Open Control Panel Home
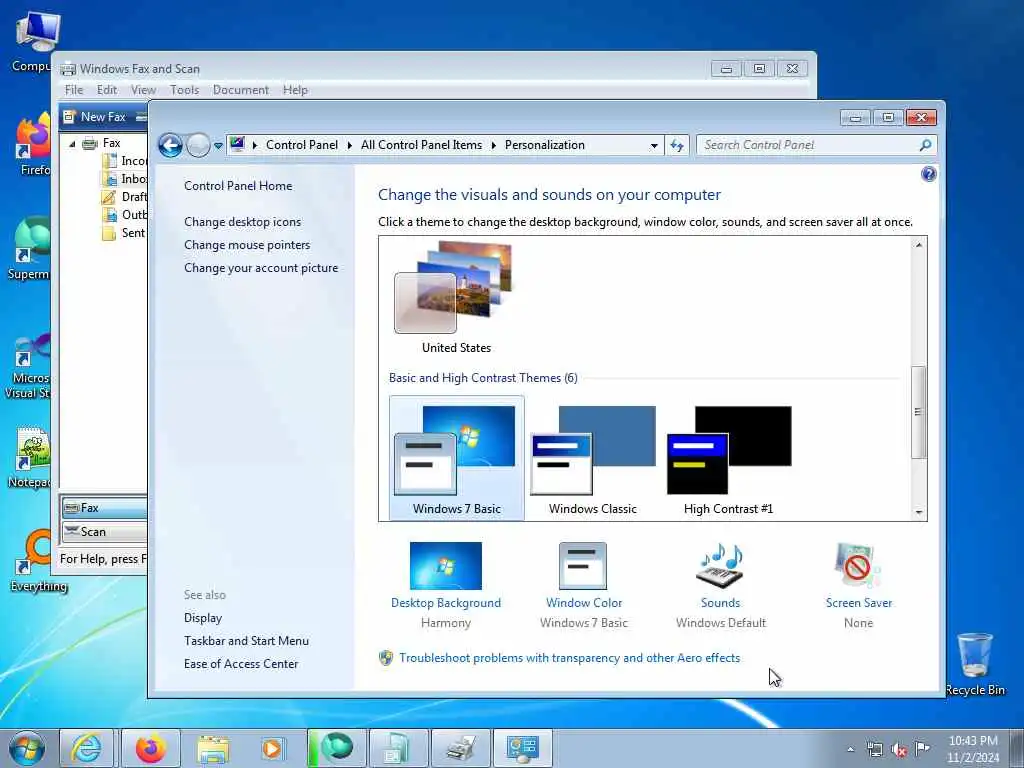 coord(238,185)
